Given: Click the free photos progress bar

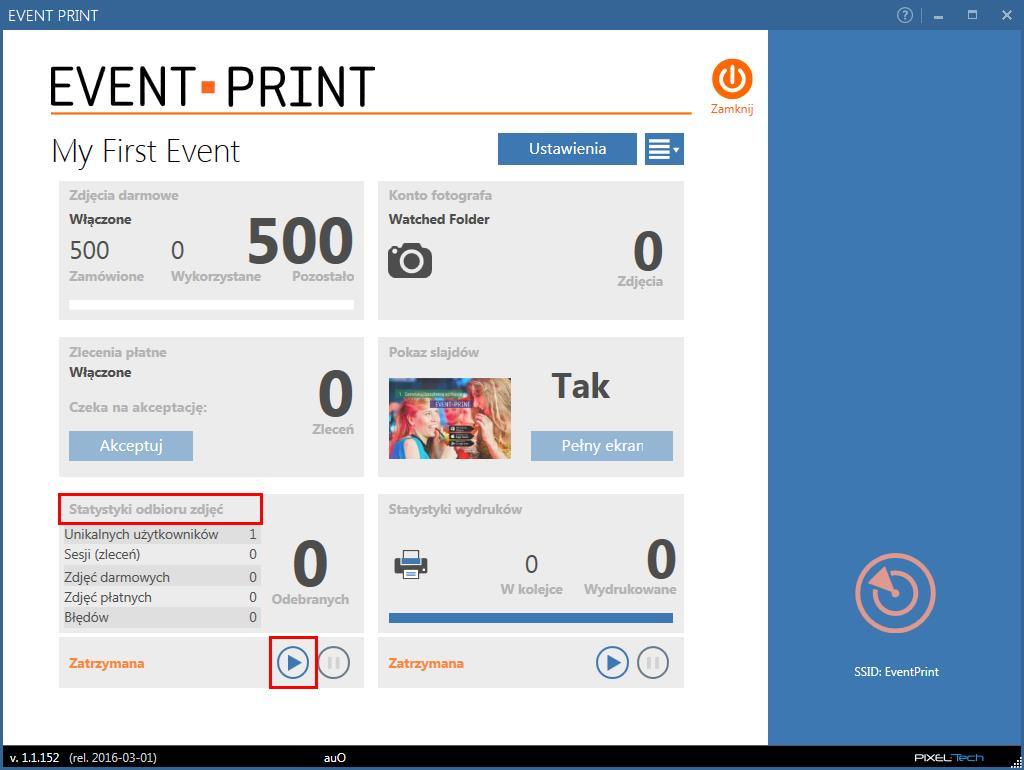Looking at the screenshot, I should (x=212, y=304).
